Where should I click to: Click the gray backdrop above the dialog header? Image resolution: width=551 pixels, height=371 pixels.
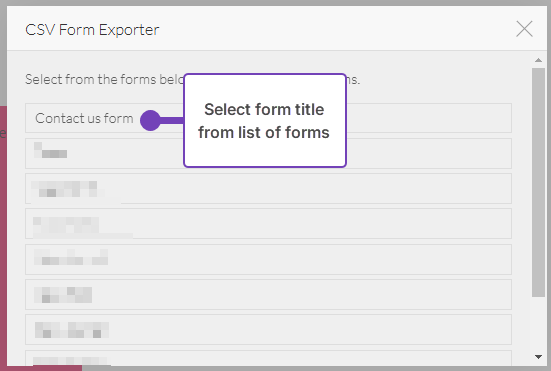click(x=276, y=2)
